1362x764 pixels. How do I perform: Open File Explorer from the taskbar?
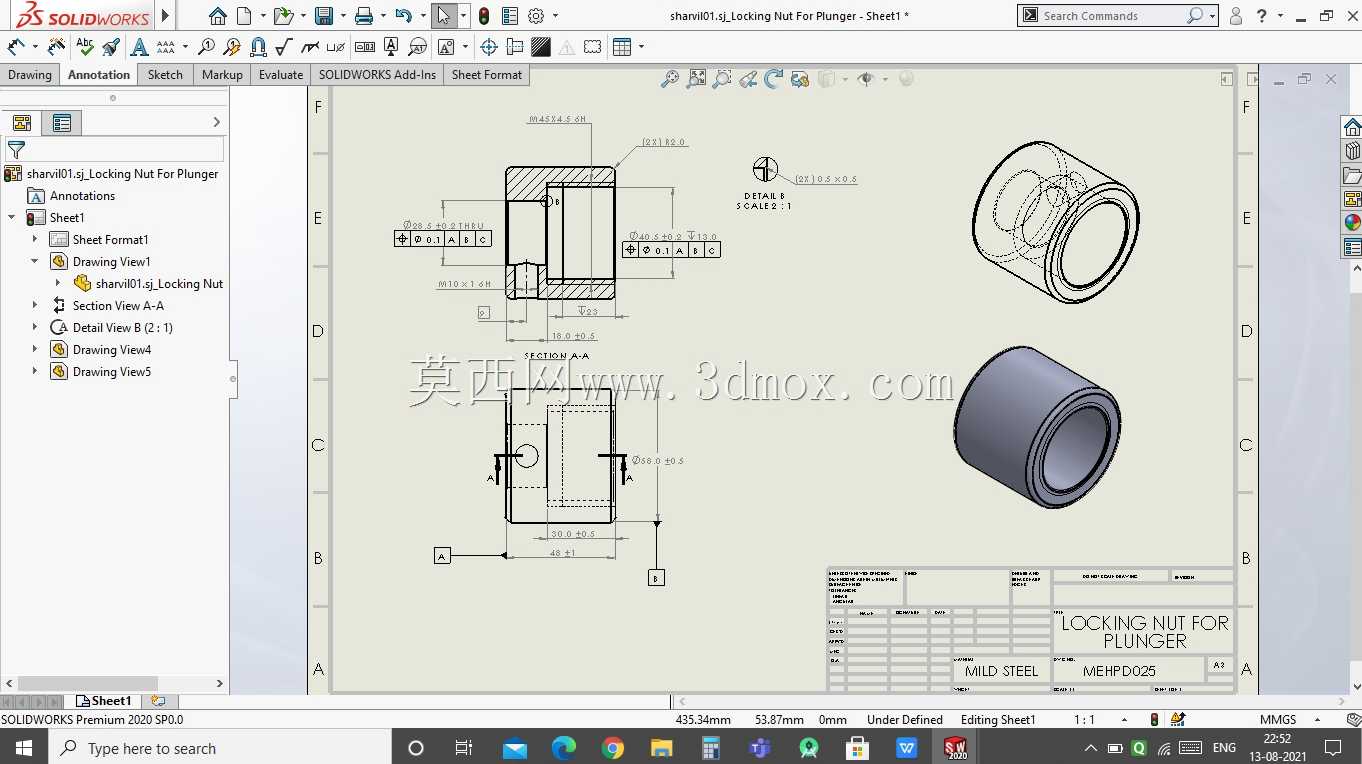tap(661, 748)
